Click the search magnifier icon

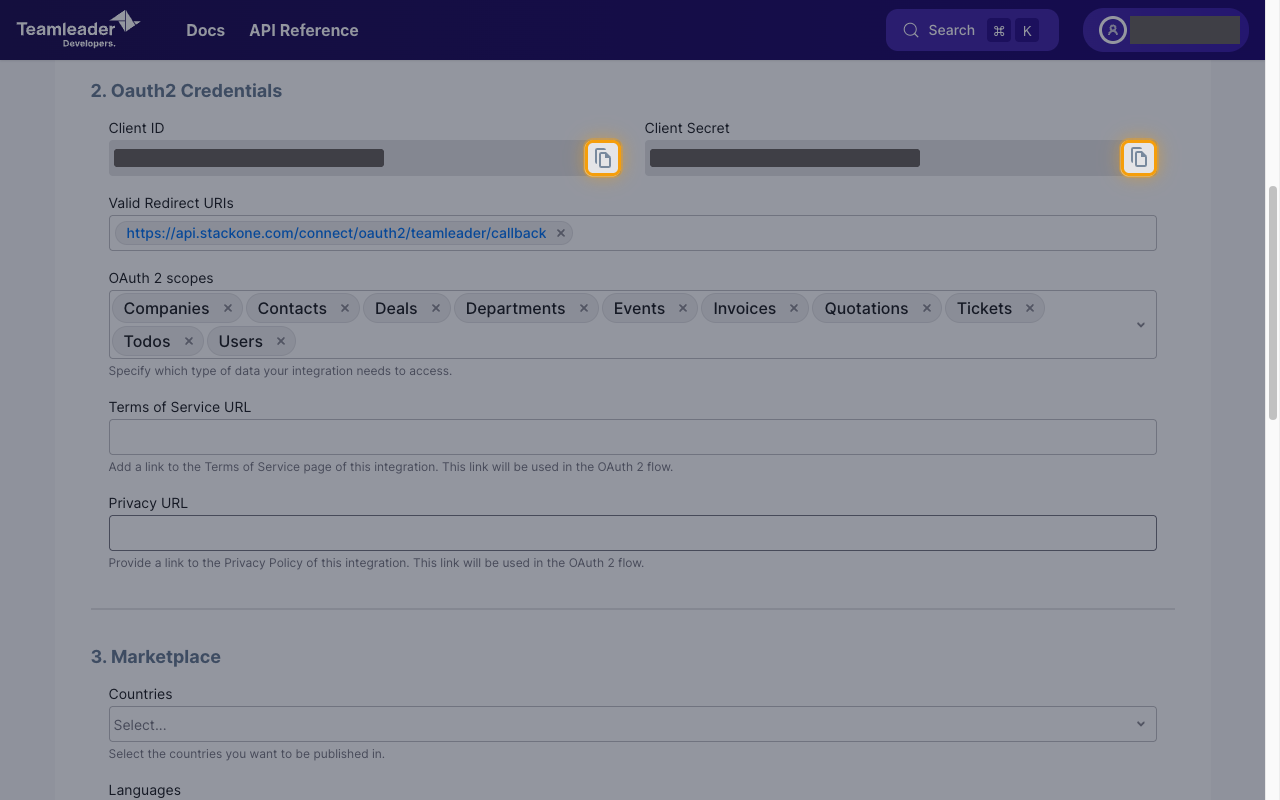pyautogui.click(x=911, y=30)
